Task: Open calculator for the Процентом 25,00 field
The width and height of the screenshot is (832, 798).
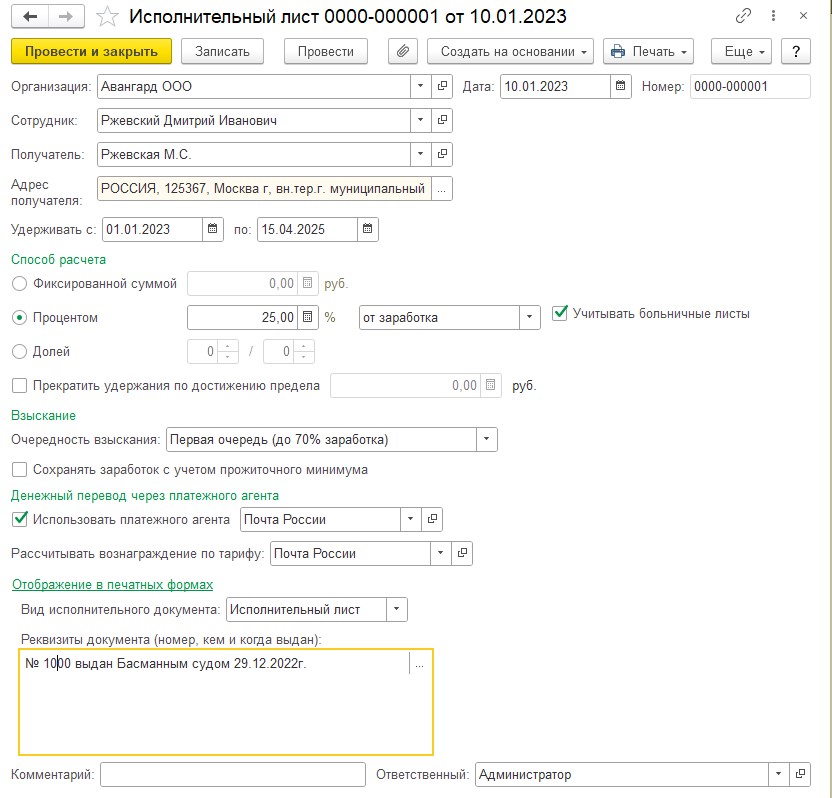Action: click(308, 317)
